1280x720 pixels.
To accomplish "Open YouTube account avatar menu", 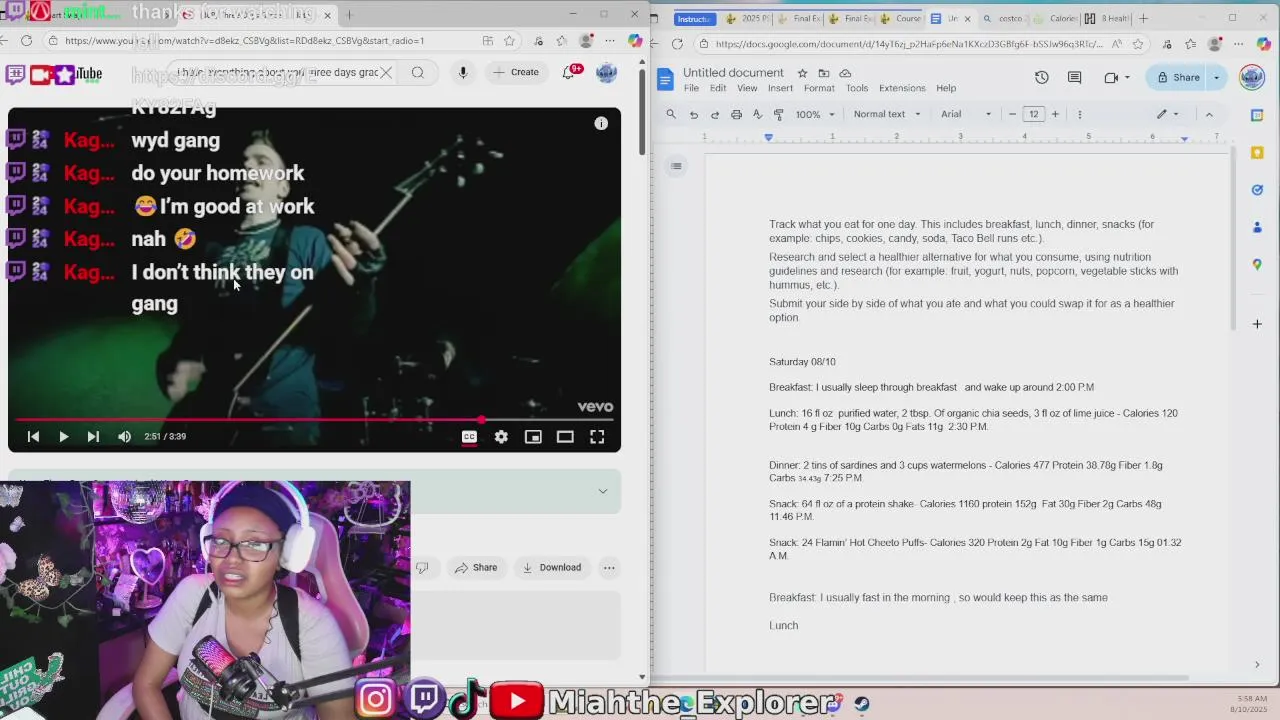I will point(606,73).
